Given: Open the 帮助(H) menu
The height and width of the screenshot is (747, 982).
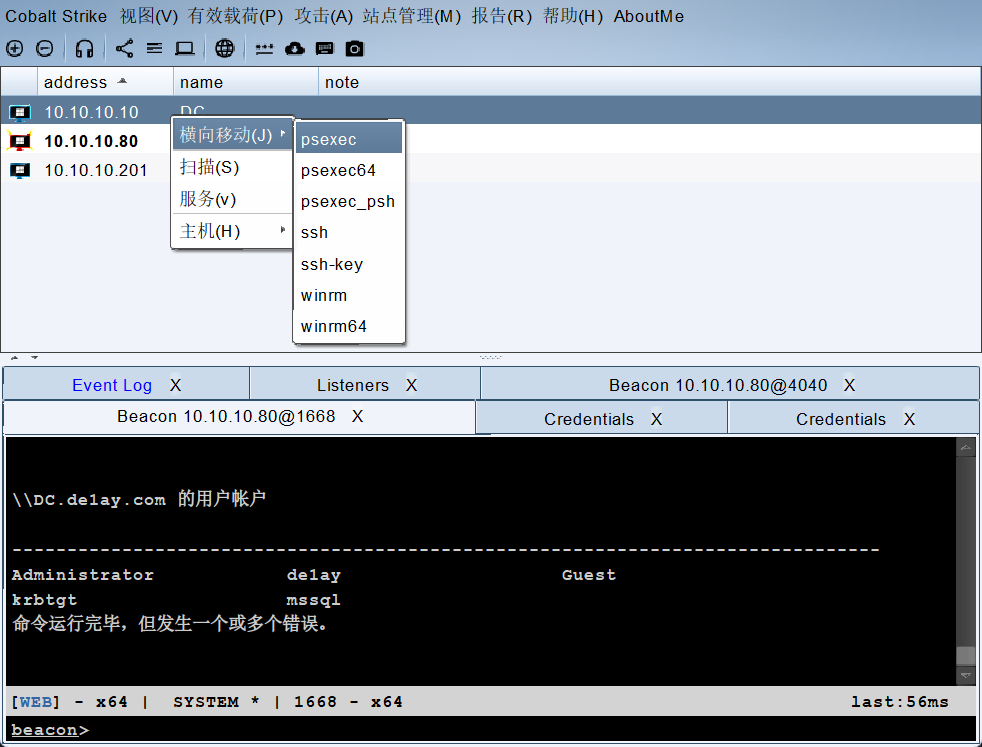Looking at the screenshot, I should [573, 16].
